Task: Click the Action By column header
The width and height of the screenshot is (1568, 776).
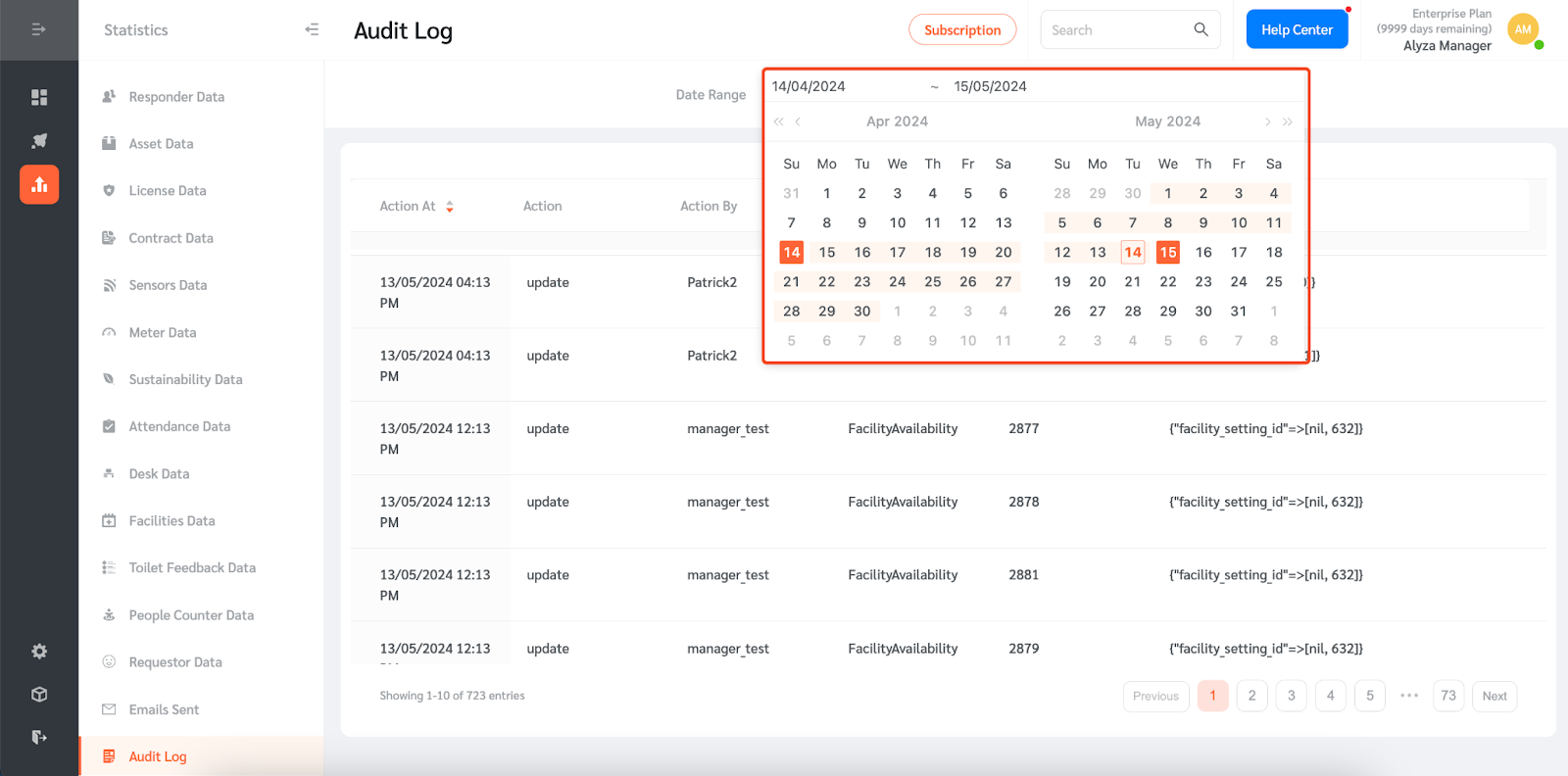Action: coord(709,206)
